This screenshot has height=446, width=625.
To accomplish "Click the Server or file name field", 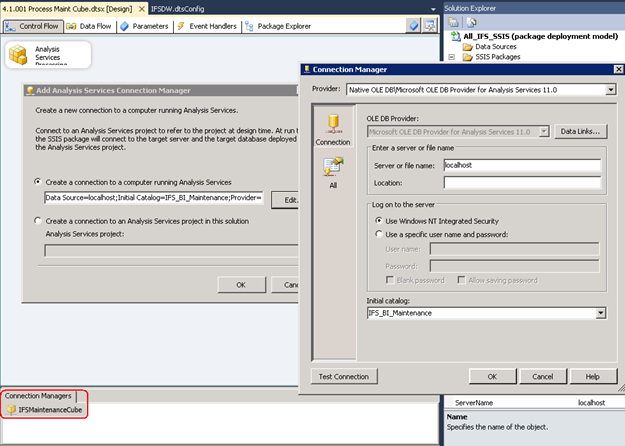I will (x=522, y=164).
